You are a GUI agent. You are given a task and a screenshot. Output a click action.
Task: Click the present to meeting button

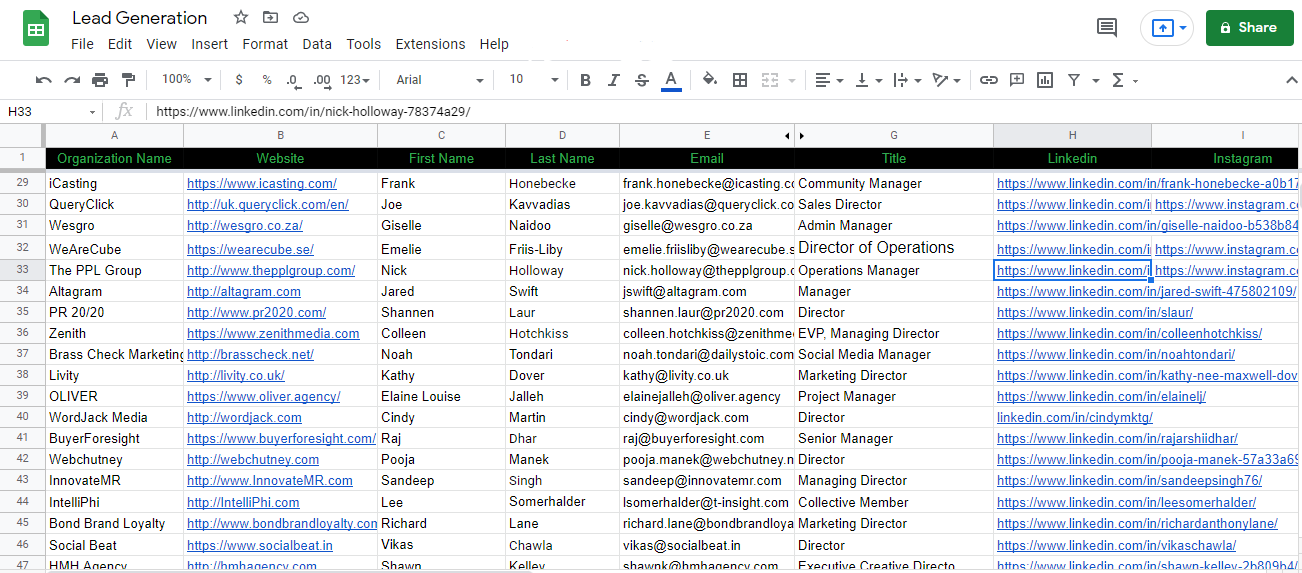[1167, 28]
